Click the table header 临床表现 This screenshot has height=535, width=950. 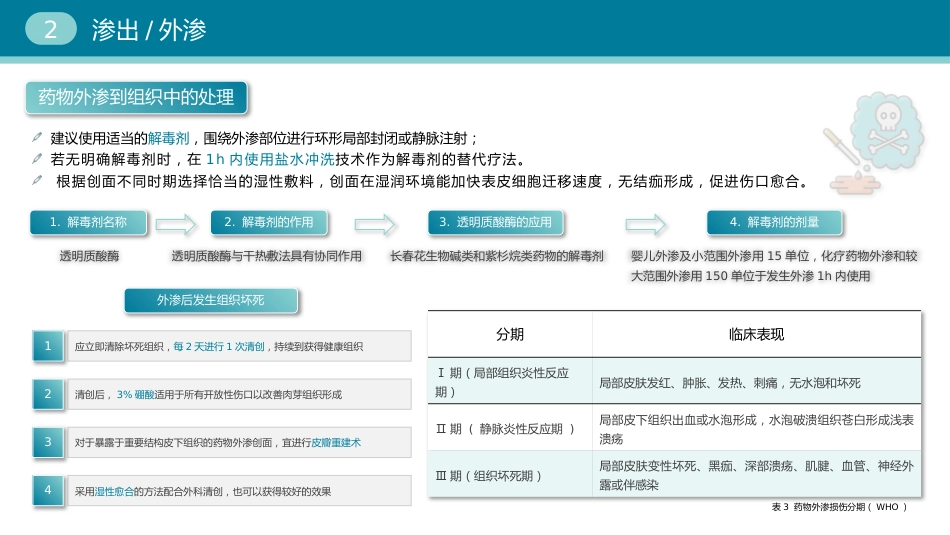757,334
